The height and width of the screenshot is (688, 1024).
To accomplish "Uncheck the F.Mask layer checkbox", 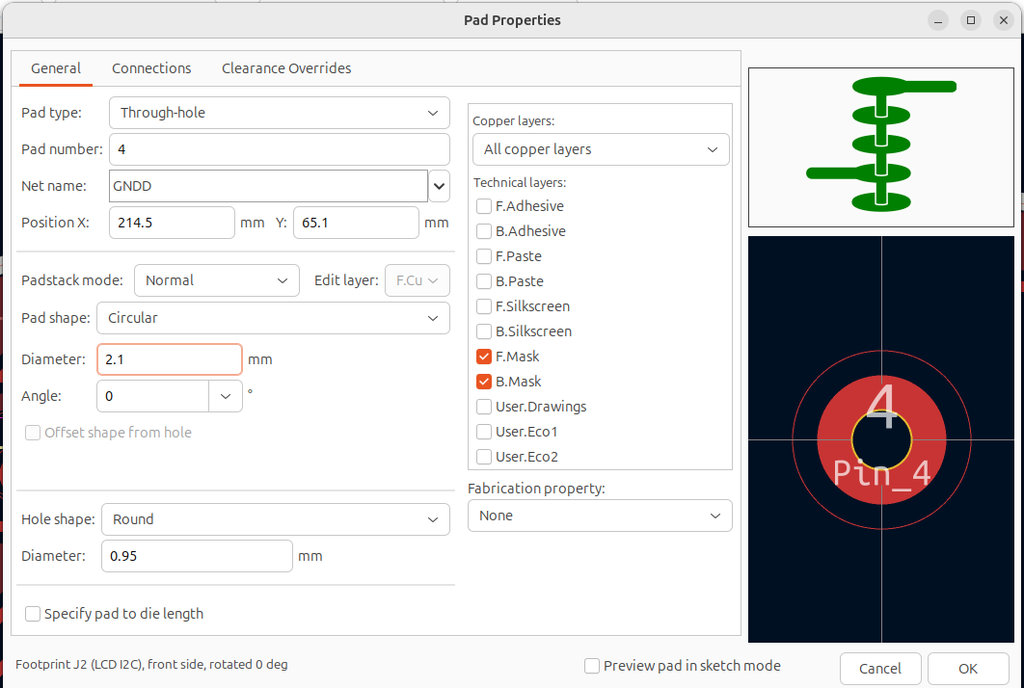I will [484, 356].
